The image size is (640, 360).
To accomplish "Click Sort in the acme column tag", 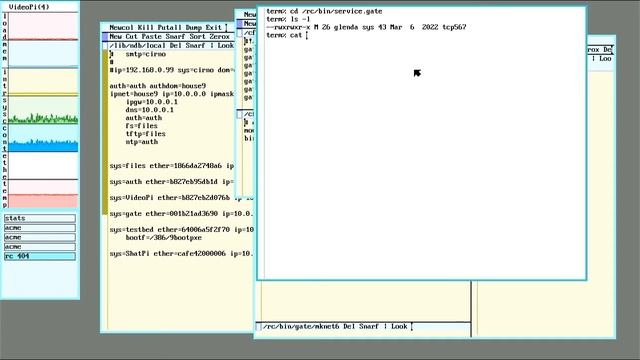I will point(198,36).
